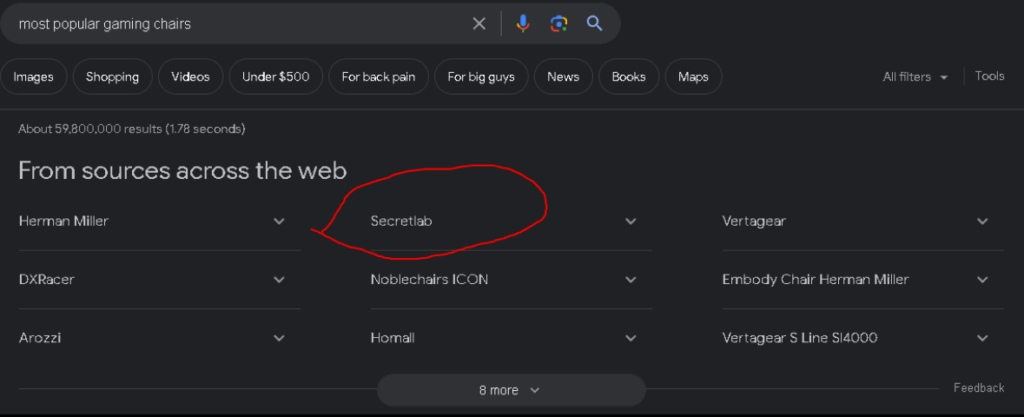Expand the Herman Miller entry chevron
This screenshot has height=417, width=1024.
pyautogui.click(x=279, y=221)
